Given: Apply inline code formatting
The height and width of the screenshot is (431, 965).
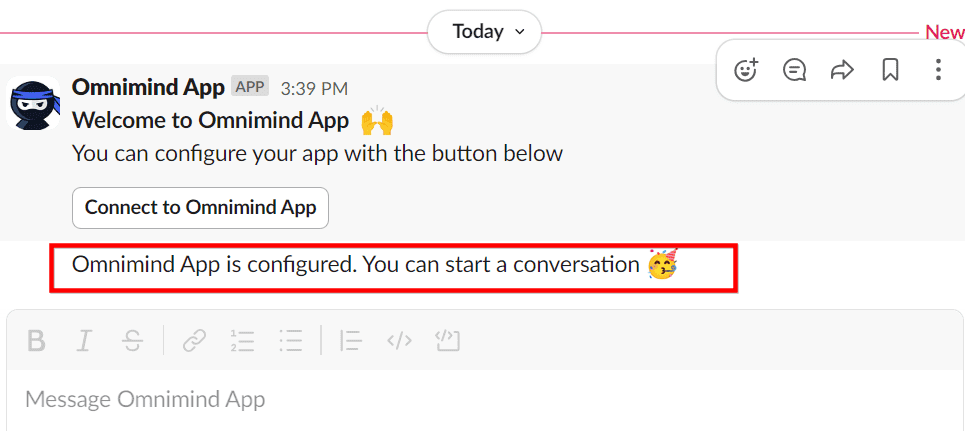Looking at the screenshot, I should (399, 342).
